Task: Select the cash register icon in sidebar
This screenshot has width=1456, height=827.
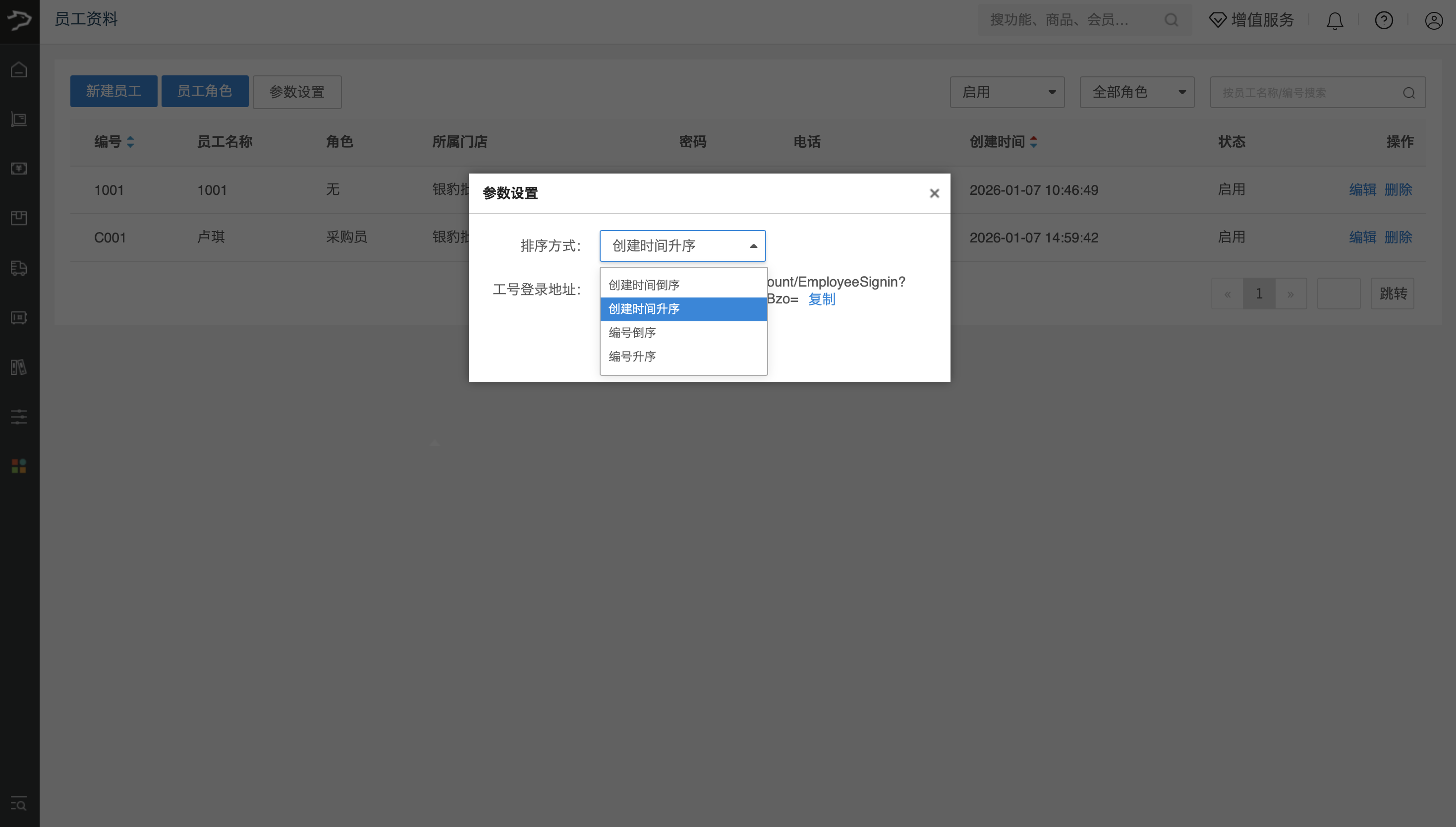Action: [19, 119]
